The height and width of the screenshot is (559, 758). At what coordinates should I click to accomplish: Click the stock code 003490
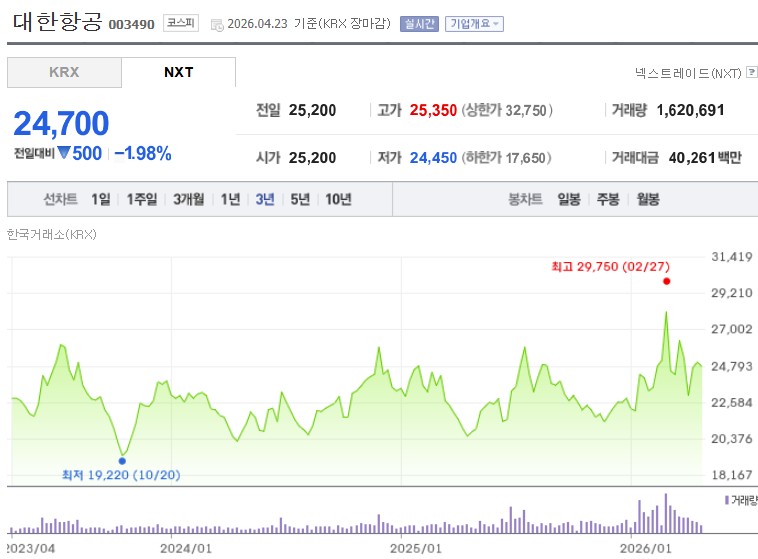click(131, 25)
